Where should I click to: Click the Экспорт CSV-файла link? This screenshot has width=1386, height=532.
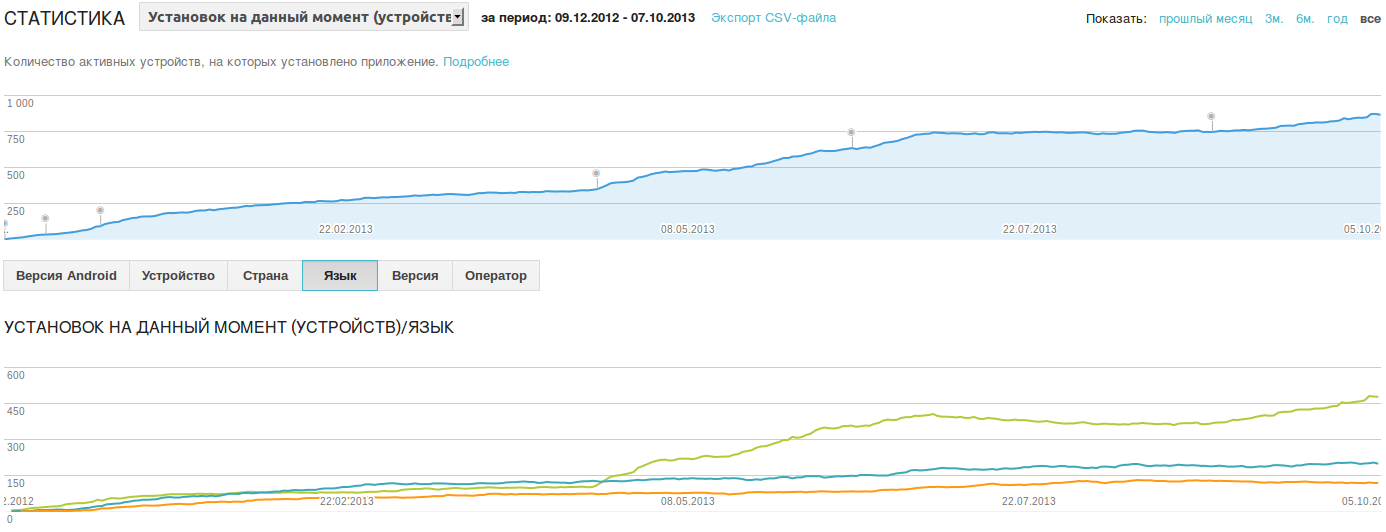tap(773, 18)
